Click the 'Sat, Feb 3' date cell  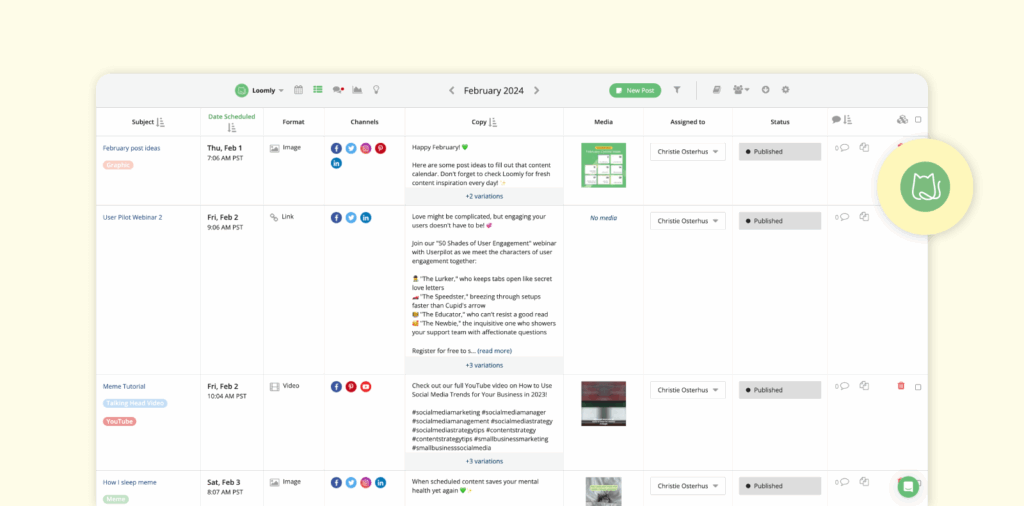223,482
